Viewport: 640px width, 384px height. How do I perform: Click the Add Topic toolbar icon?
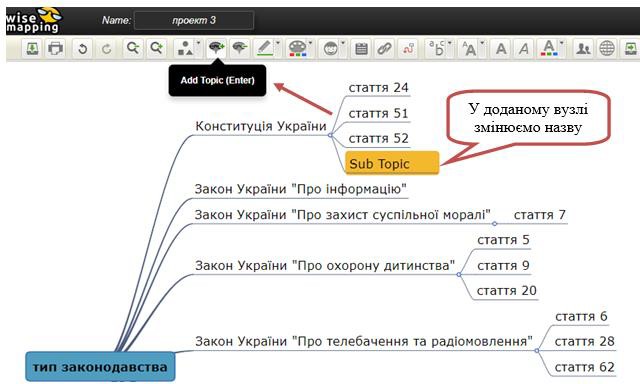[216, 49]
